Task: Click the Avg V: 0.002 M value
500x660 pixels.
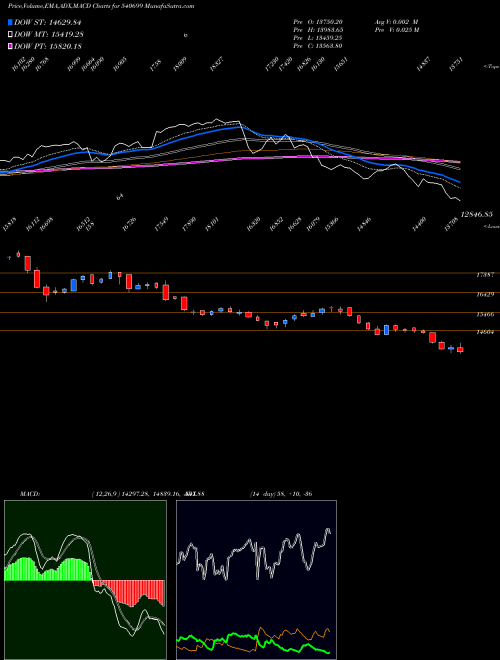Action: pyautogui.click(x=396, y=21)
